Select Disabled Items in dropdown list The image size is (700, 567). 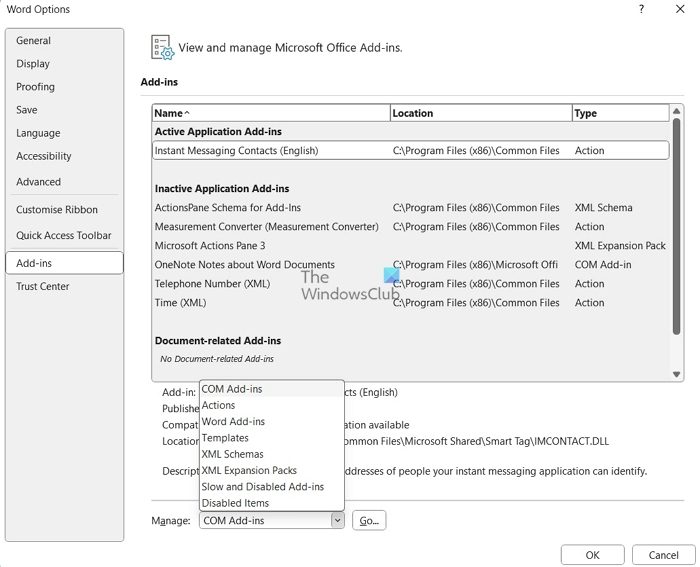tap(235, 503)
